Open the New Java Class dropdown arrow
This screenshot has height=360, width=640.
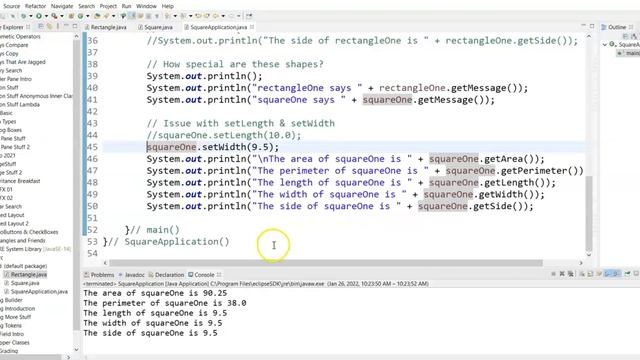88,16
